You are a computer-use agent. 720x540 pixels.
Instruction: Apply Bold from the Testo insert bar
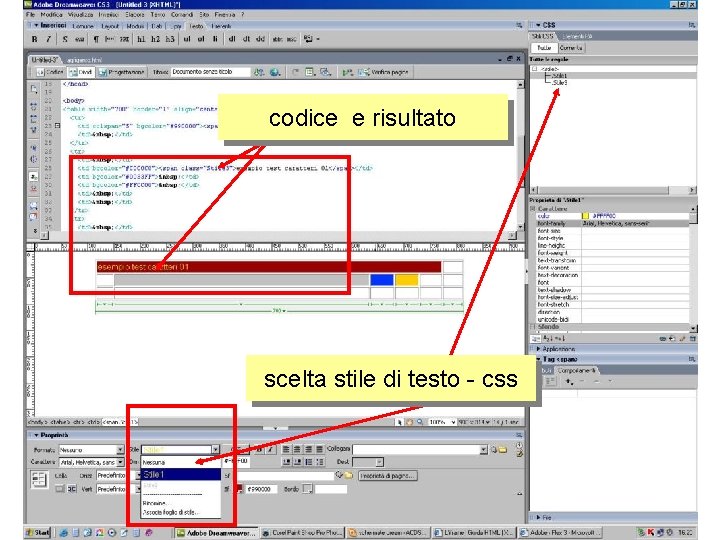click(x=34, y=39)
